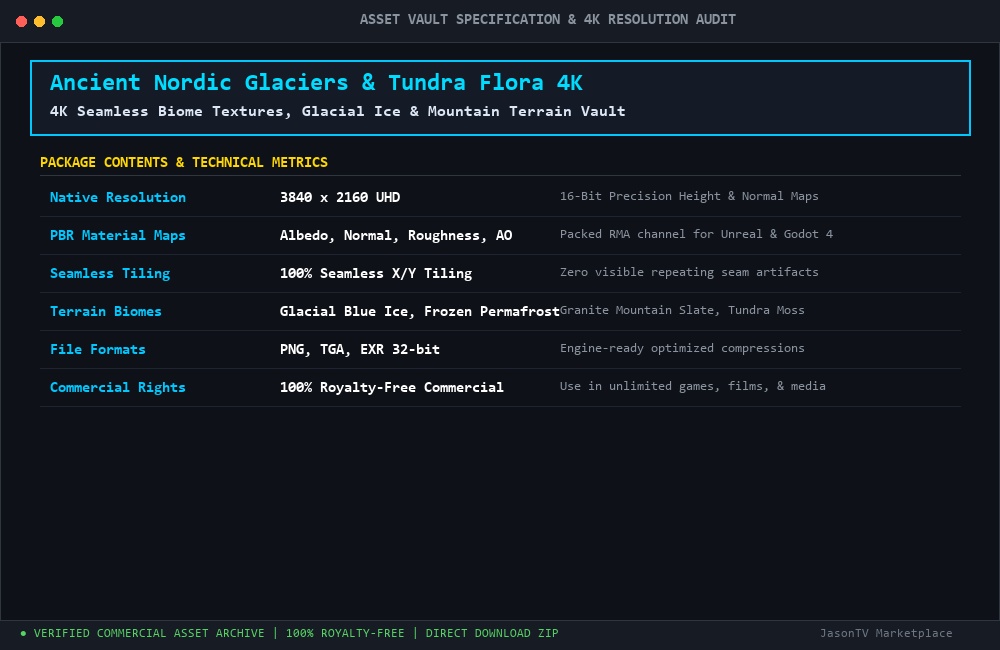Click the subtitle '4K Seamless Biome Textures, Glacial Ice & Mountain Terrain Vault'
Viewport: 1000px width, 650px height.
(337, 111)
